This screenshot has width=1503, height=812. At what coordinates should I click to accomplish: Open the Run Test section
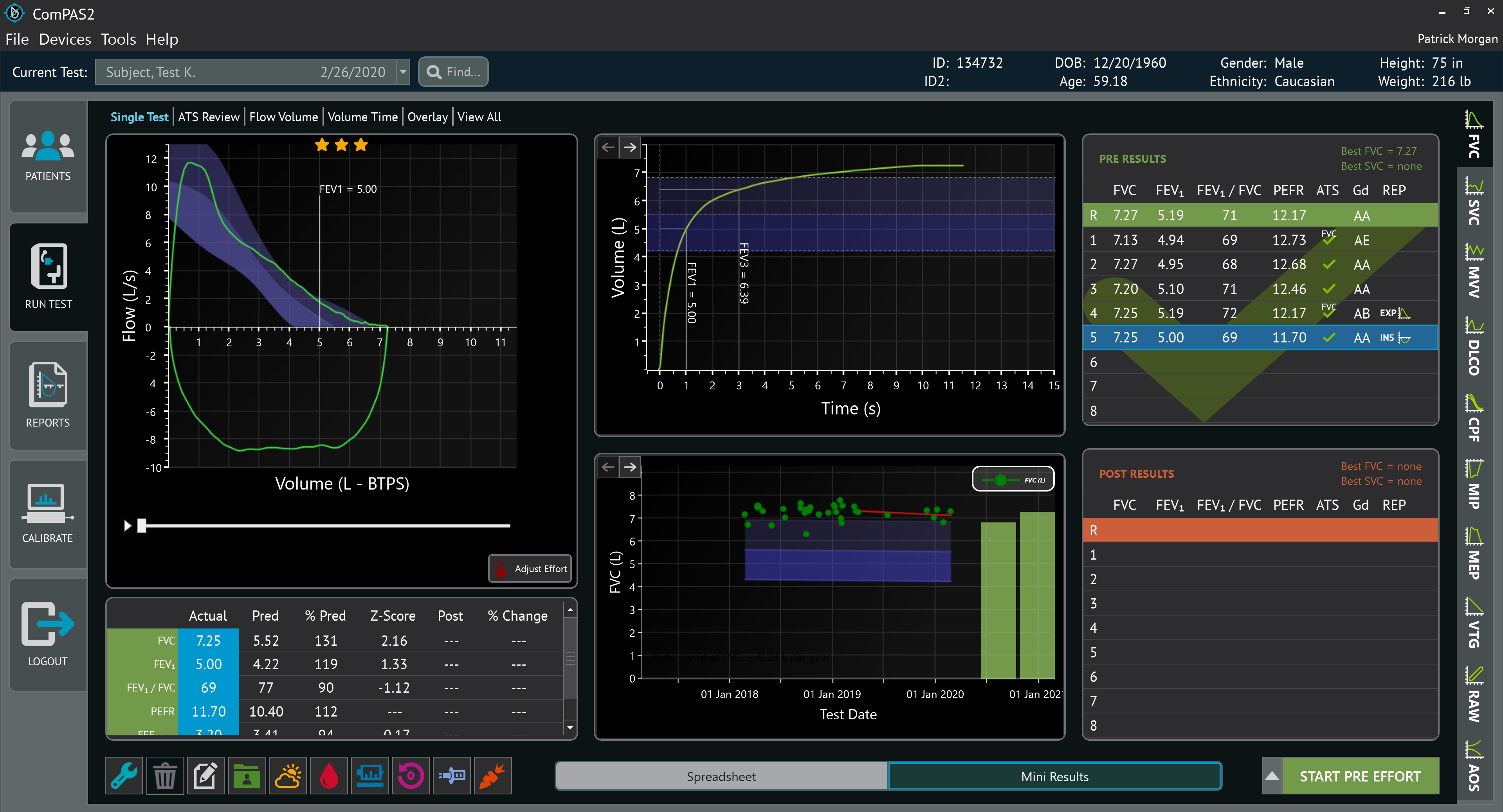(x=49, y=277)
